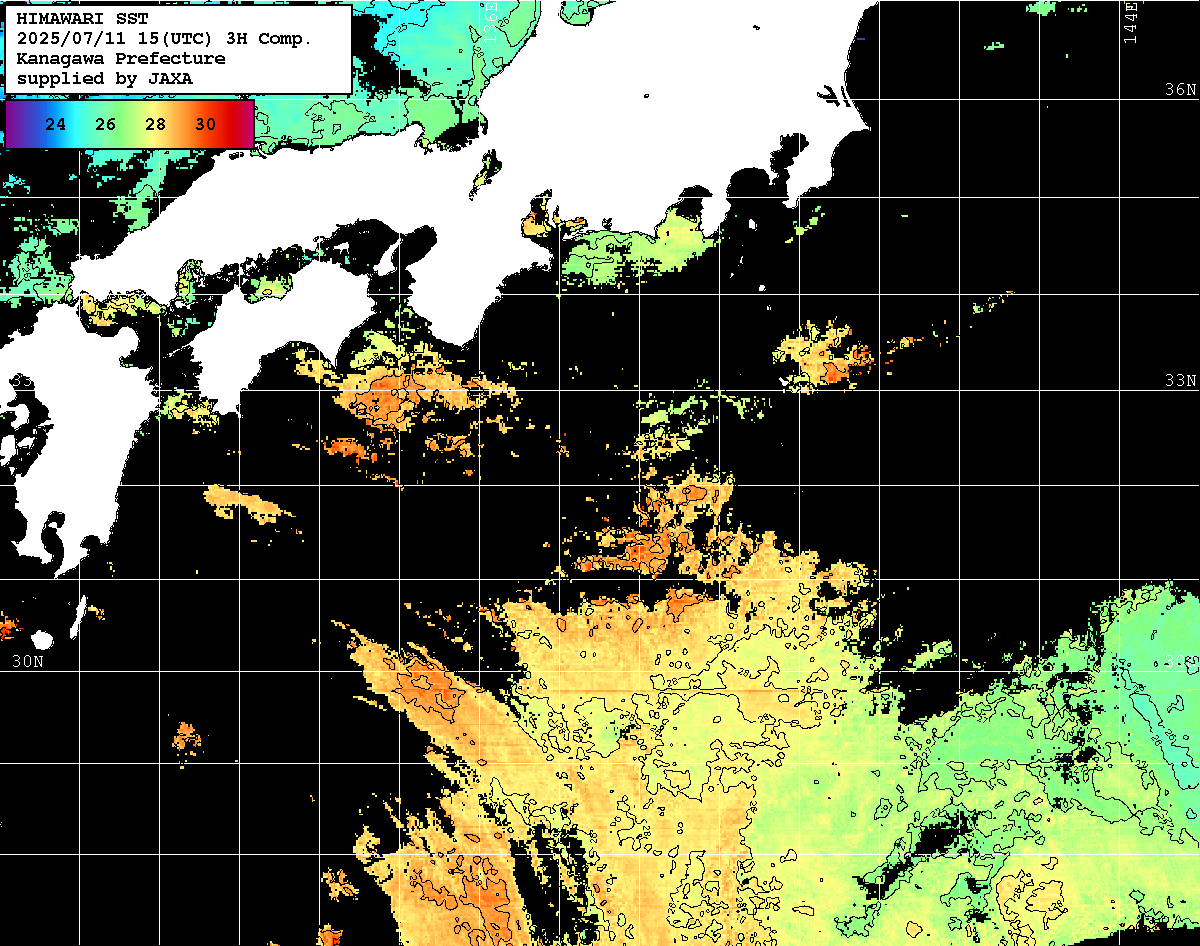Click the 30N latitude label at left edge
Screen dimensions: 1200x946
pos(28,661)
